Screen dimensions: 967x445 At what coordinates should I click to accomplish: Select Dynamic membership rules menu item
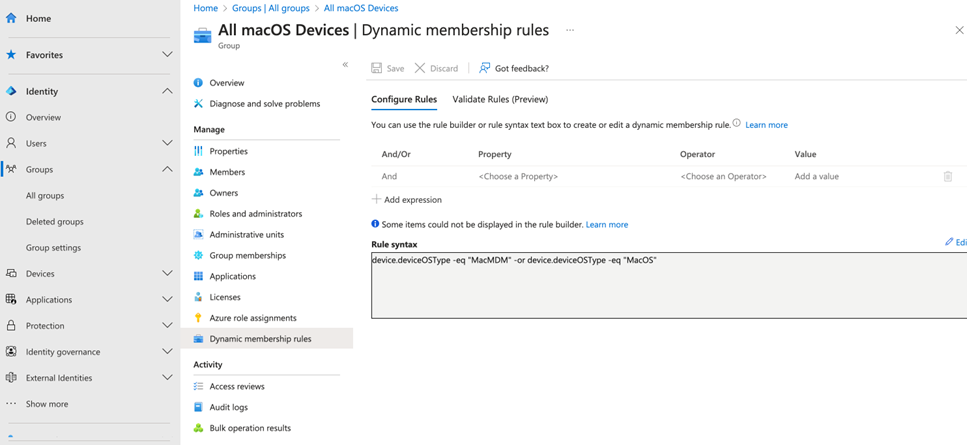coord(267,339)
